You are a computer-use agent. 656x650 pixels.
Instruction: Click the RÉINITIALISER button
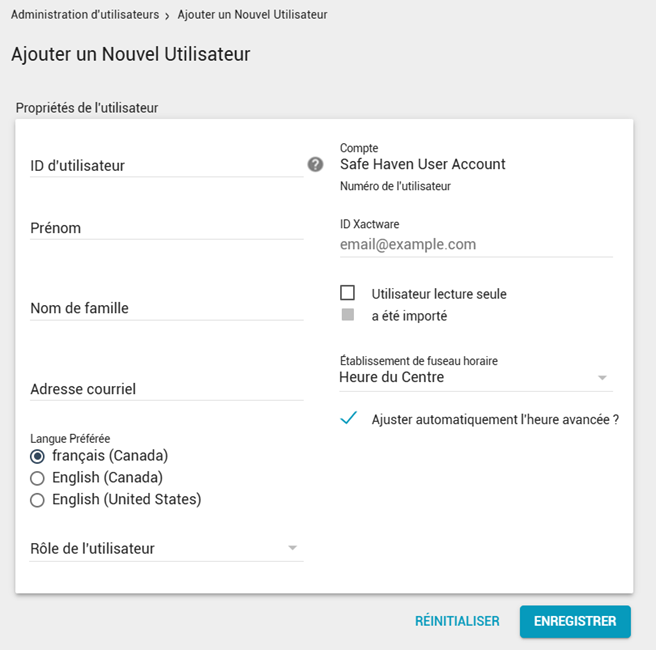click(457, 621)
